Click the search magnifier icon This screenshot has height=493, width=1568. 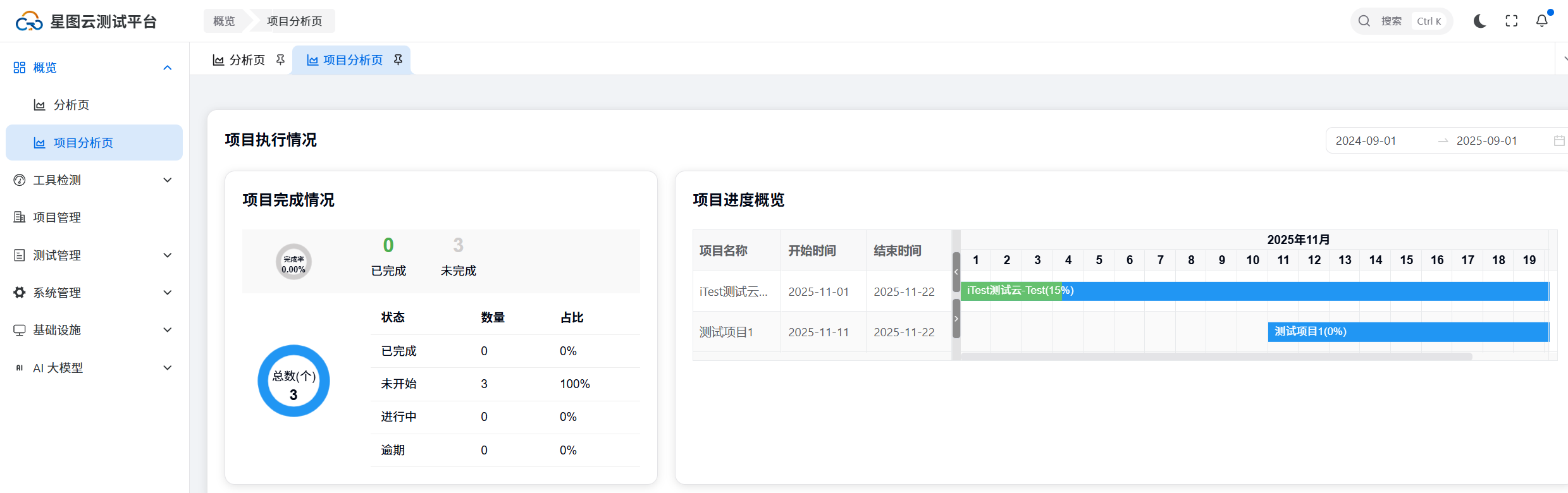[1364, 21]
